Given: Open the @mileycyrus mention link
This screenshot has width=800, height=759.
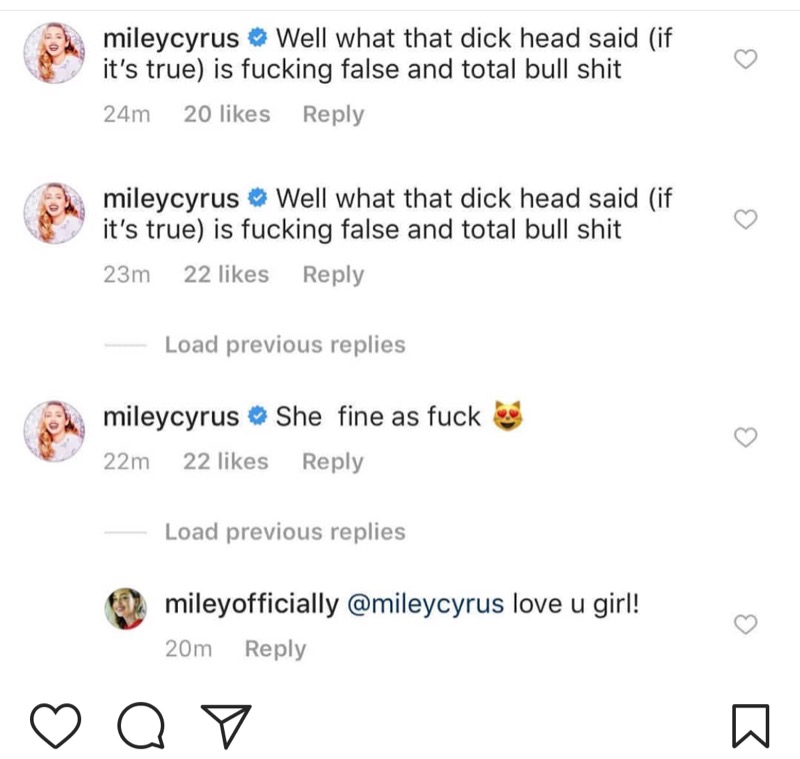Looking at the screenshot, I should coord(425,605).
